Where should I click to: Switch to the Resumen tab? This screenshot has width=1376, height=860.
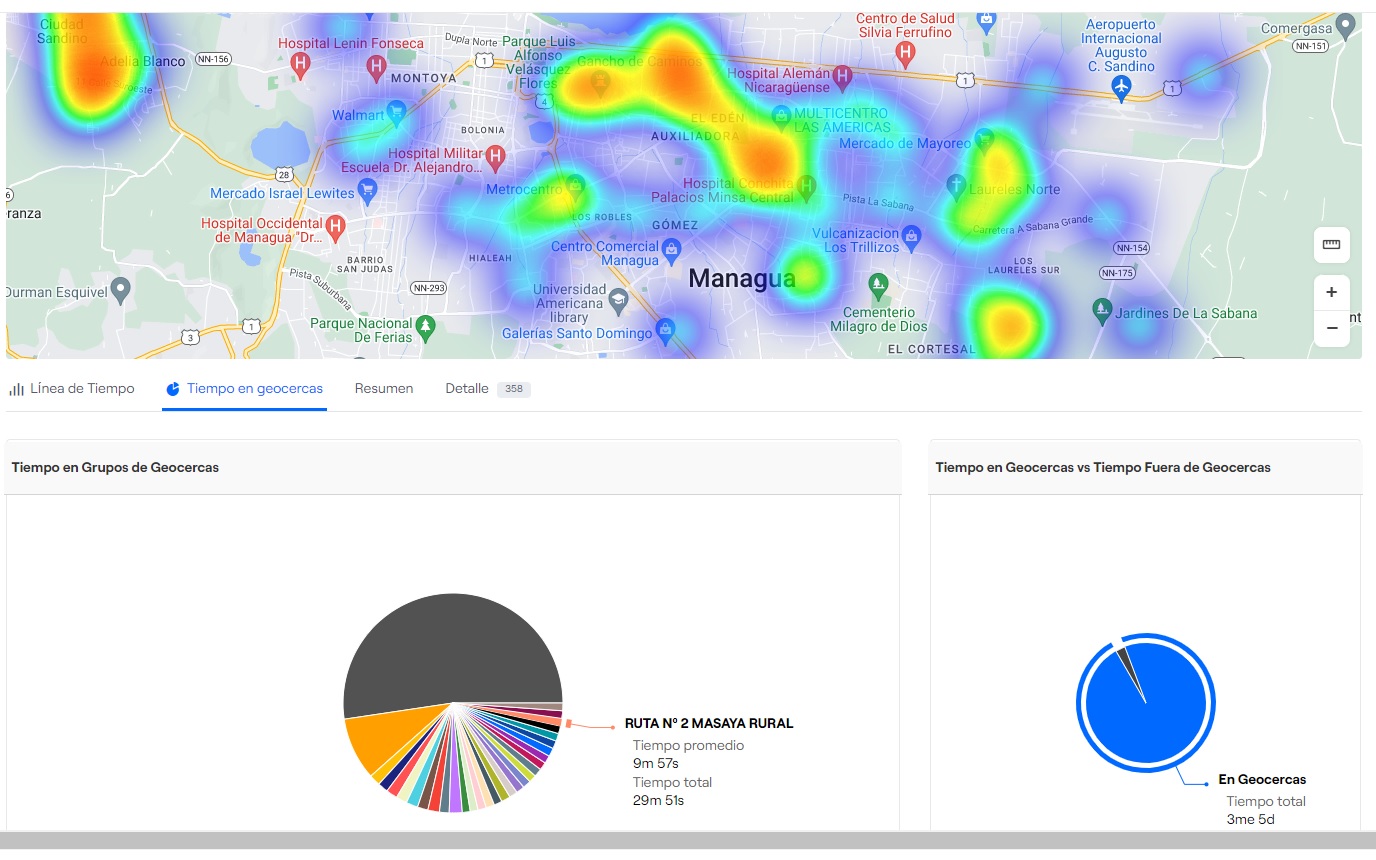(x=384, y=389)
